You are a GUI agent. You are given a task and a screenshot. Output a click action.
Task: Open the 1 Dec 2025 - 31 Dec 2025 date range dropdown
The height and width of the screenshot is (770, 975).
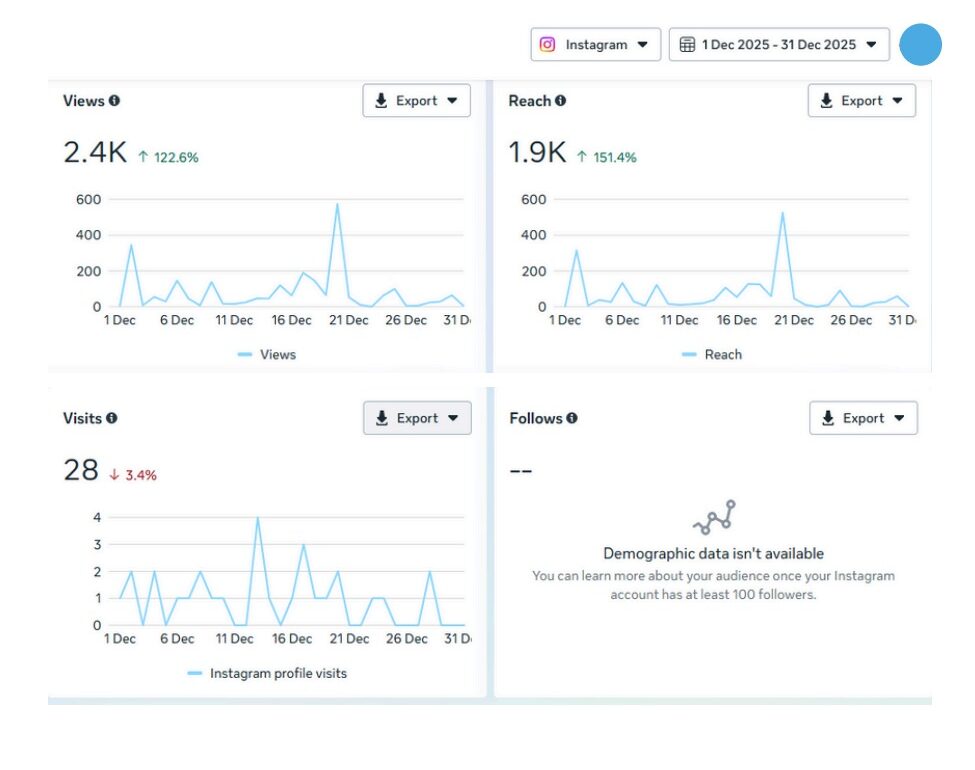[x=778, y=45]
